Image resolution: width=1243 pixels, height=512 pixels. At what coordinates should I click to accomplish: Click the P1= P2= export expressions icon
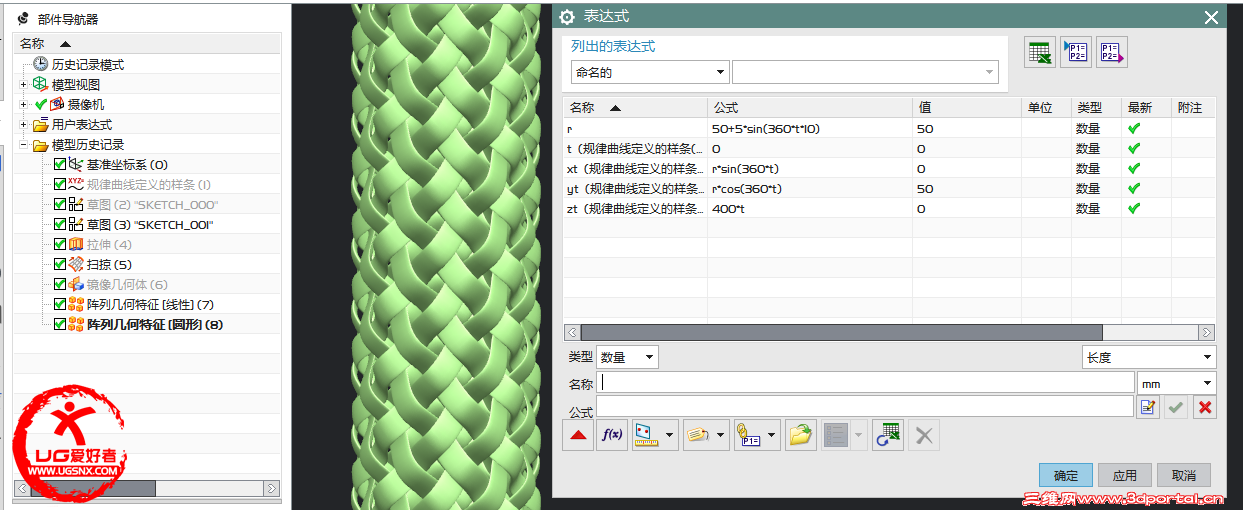pos(1111,53)
